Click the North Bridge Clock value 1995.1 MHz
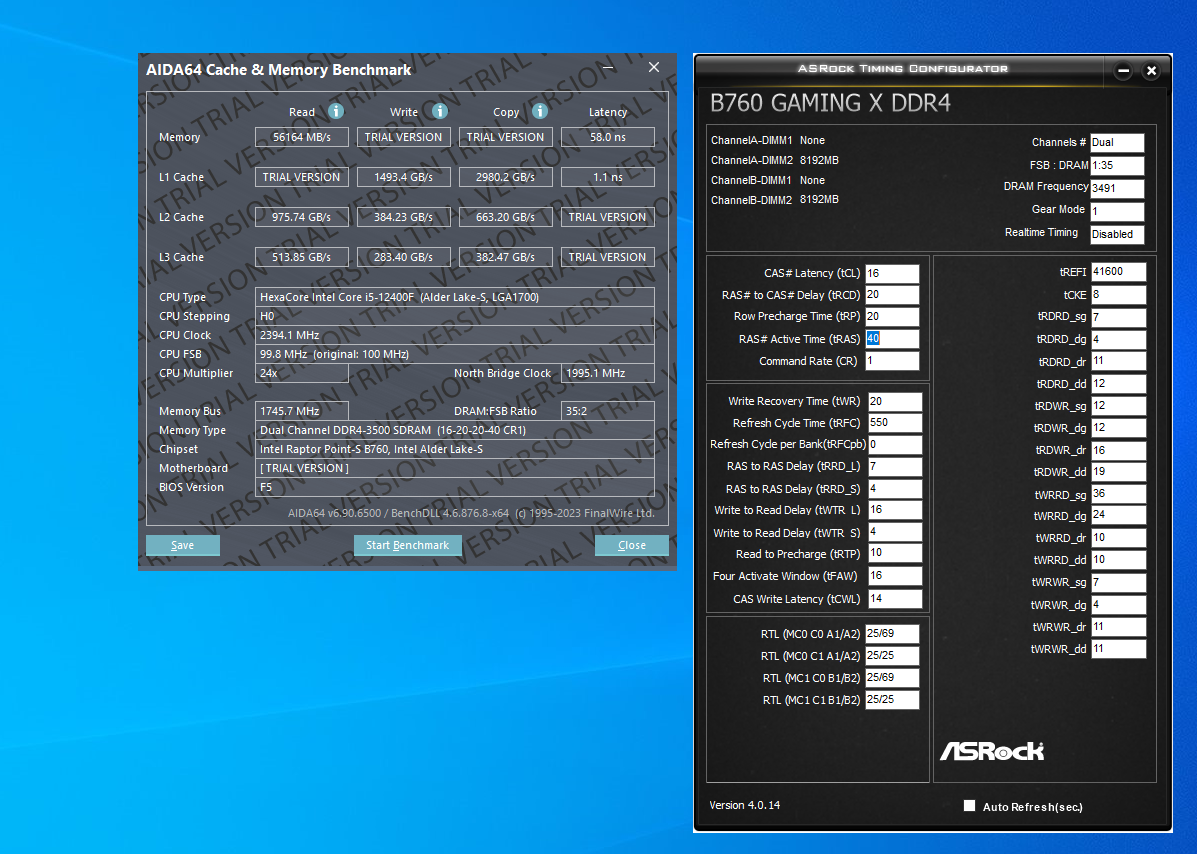 point(608,373)
